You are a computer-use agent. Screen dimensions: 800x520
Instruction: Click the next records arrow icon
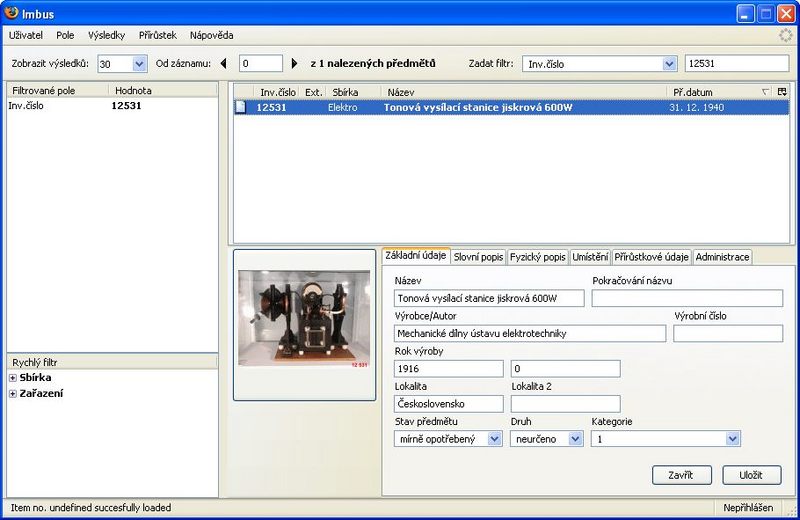pos(294,64)
